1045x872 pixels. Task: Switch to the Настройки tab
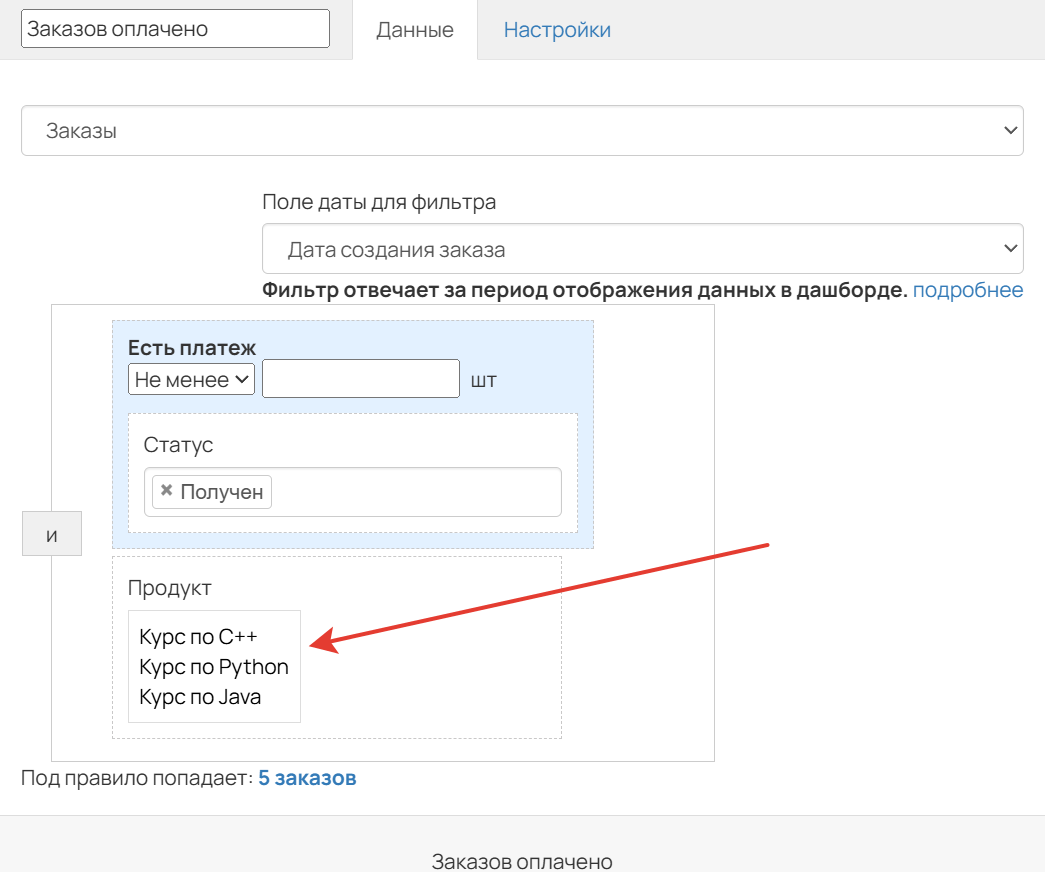[557, 30]
